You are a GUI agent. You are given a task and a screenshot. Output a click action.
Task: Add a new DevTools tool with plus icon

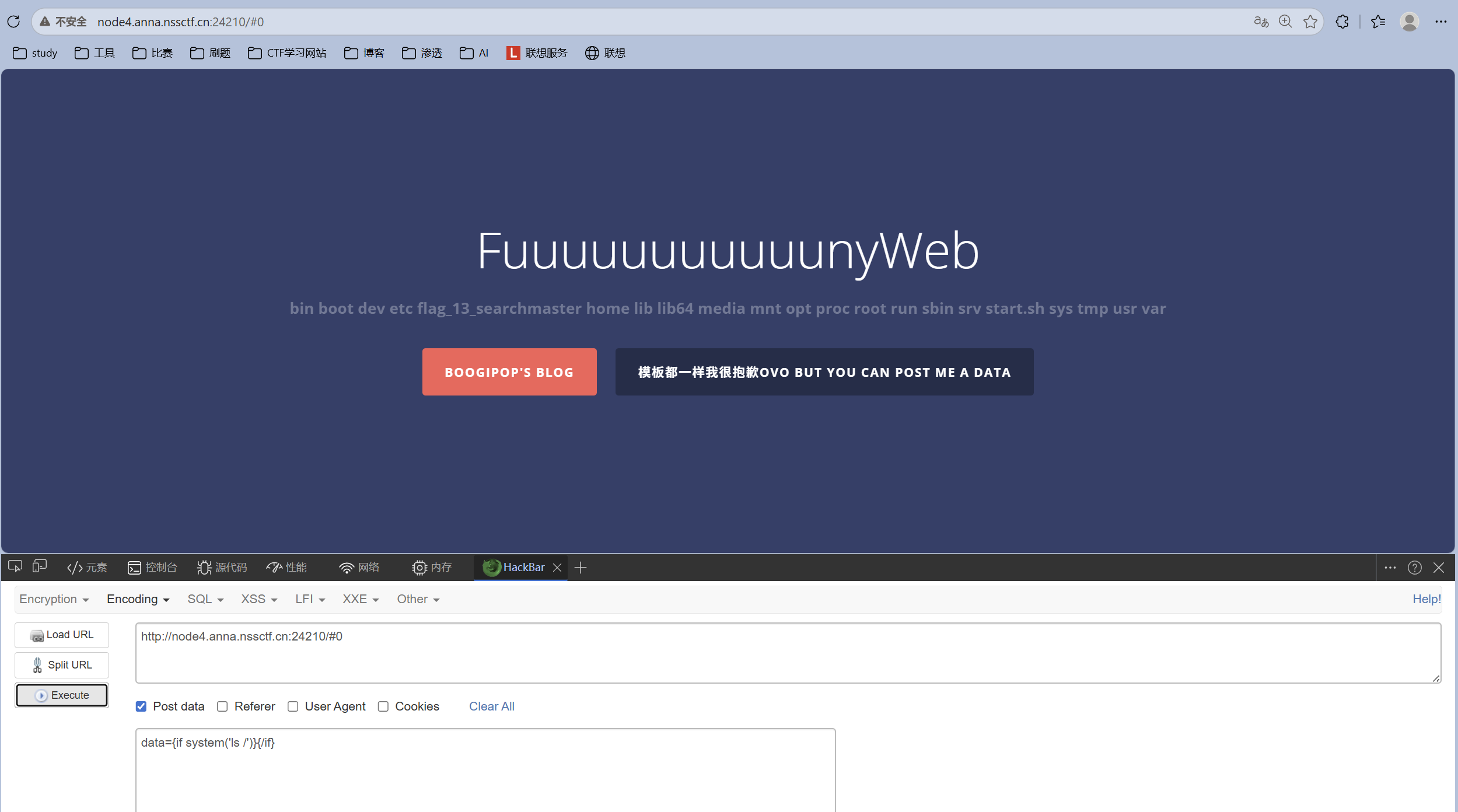point(581,568)
